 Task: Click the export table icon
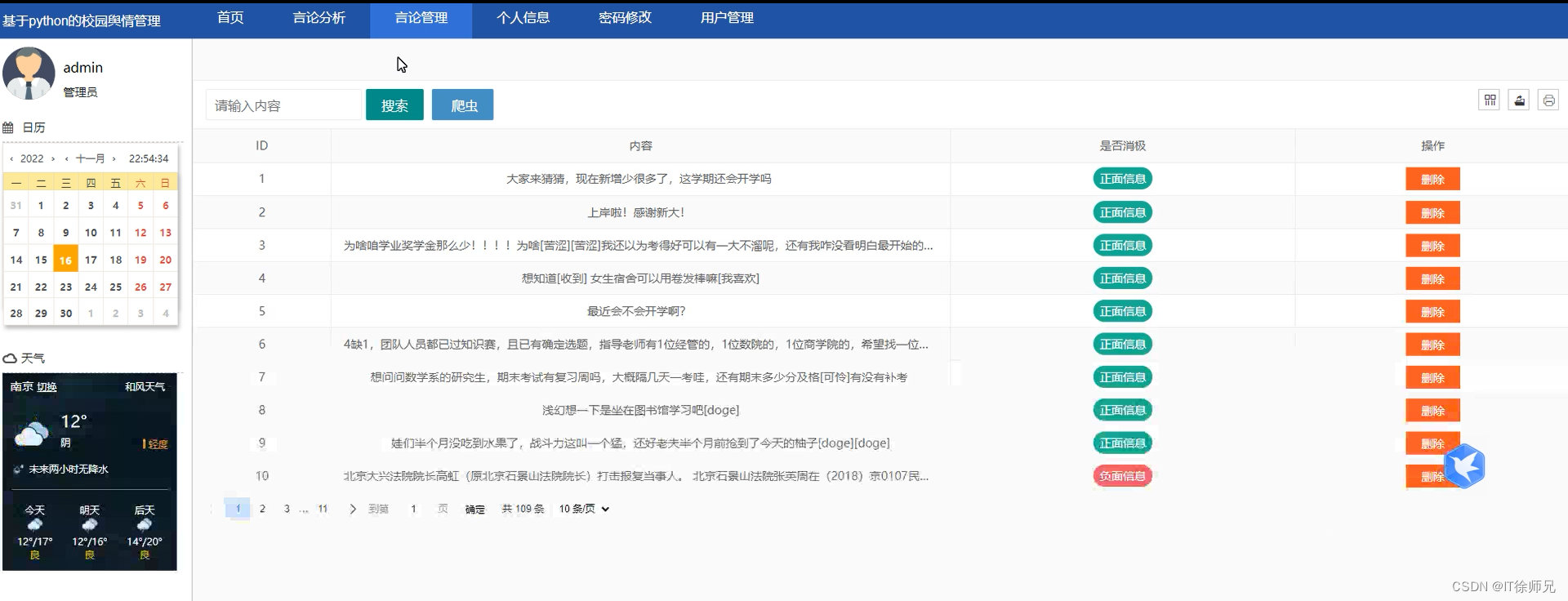1519,100
